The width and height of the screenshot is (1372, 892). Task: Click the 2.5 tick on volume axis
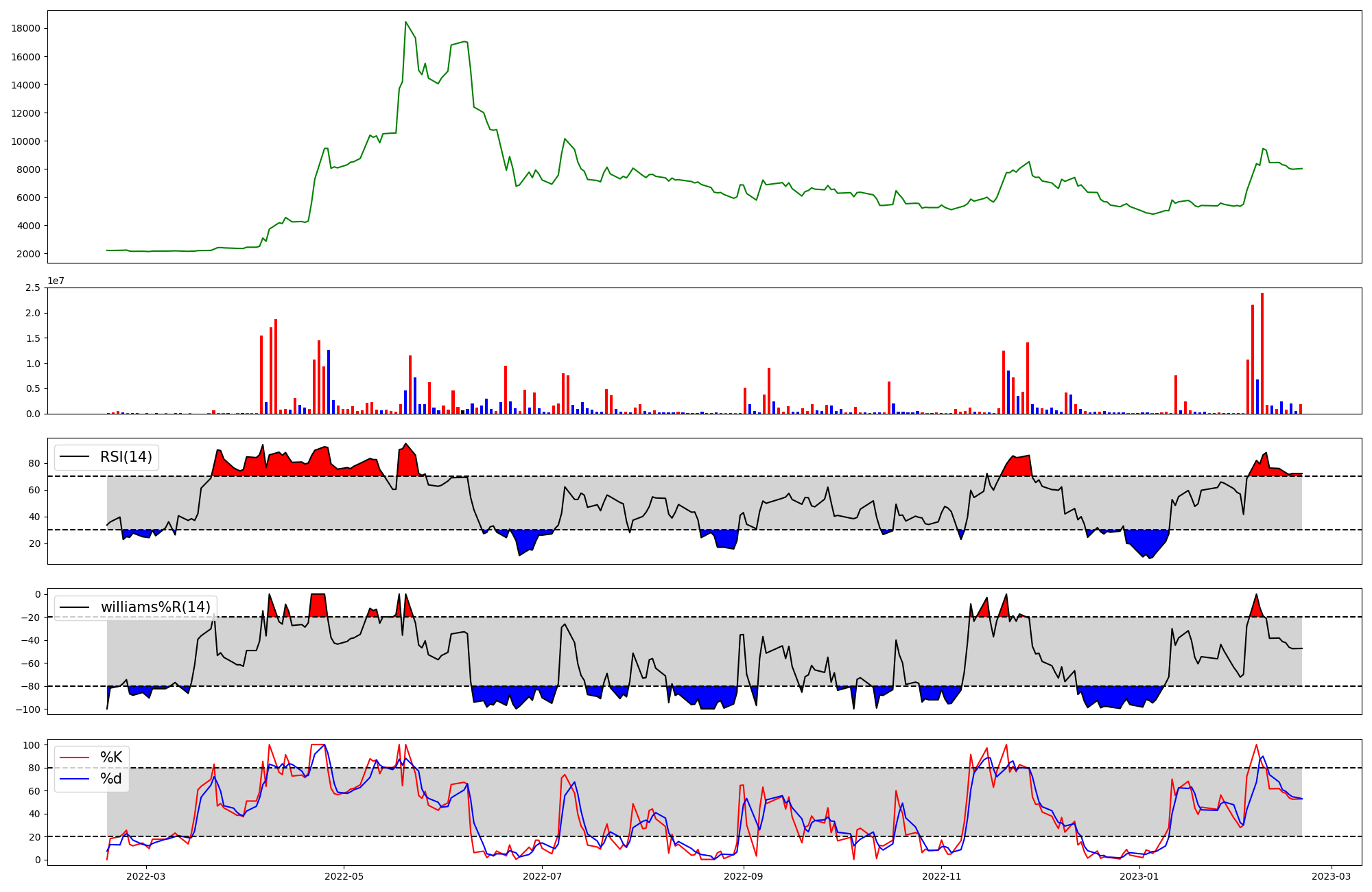pyautogui.click(x=33, y=288)
